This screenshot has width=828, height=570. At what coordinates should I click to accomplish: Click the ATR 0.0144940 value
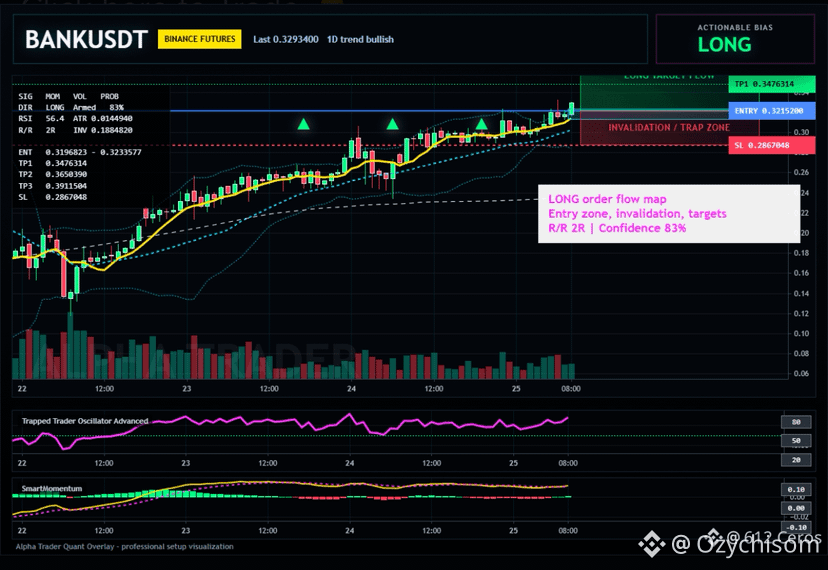pyautogui.click(x=102, y=119)
